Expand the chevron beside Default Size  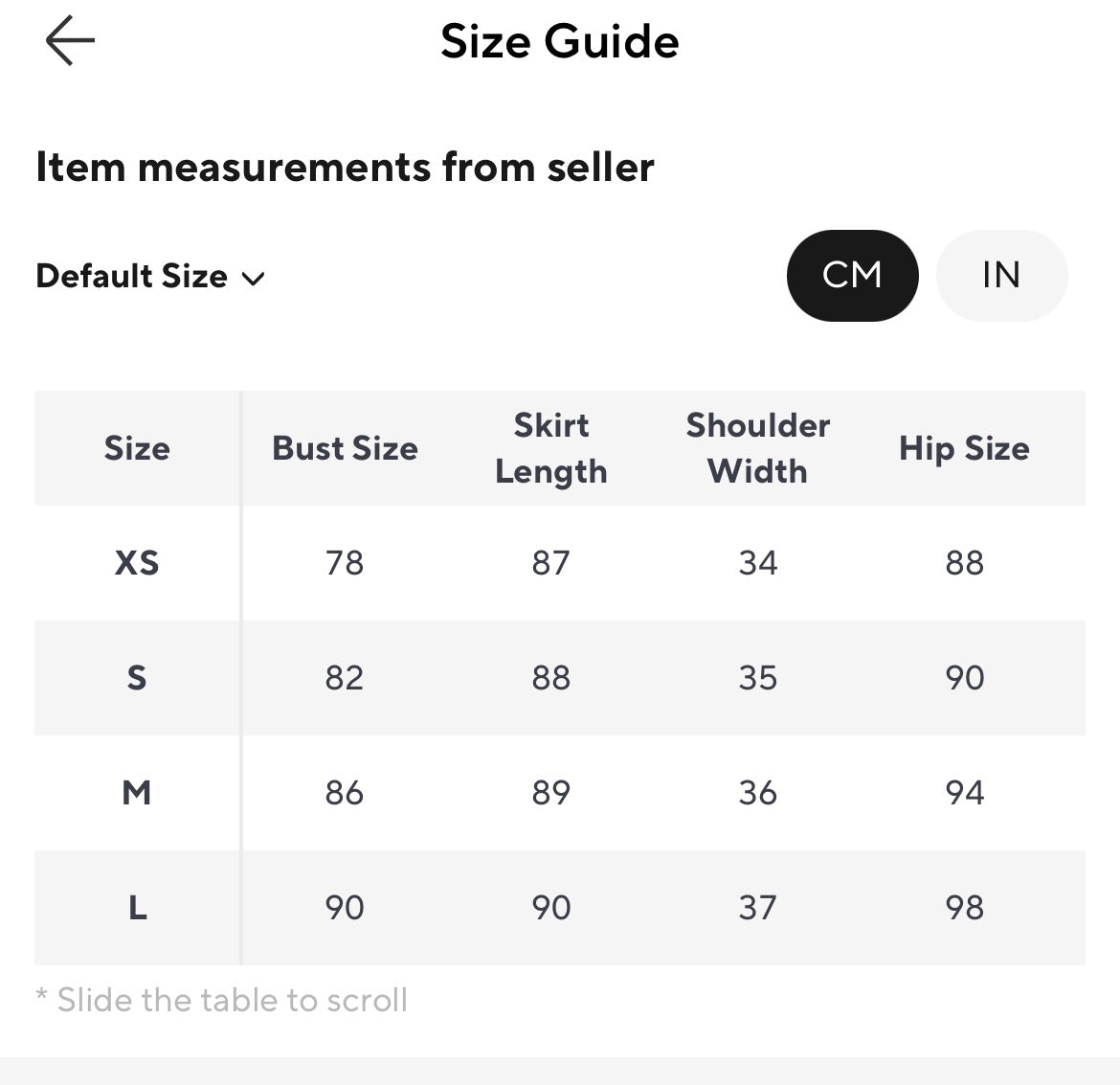click(253, 278)
